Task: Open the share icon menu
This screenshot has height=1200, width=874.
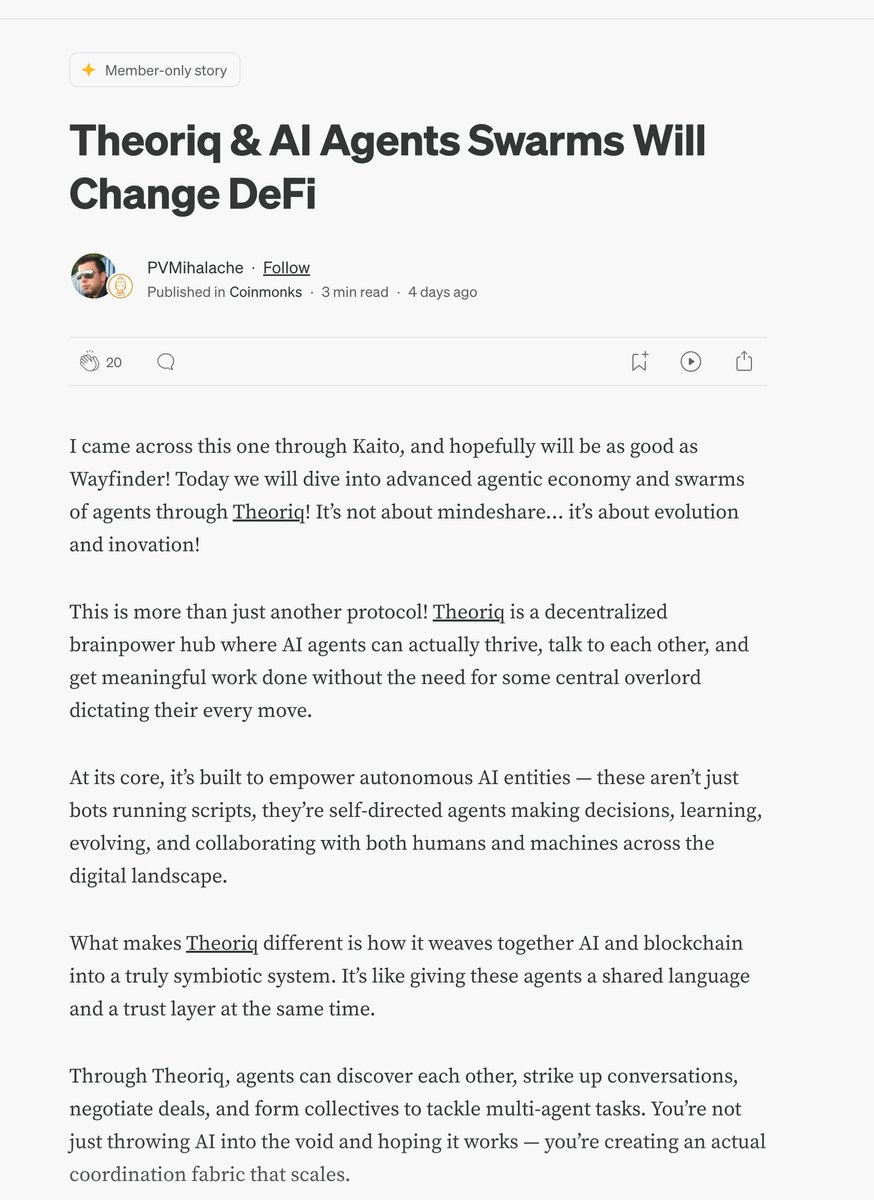Action: point(744,362)
